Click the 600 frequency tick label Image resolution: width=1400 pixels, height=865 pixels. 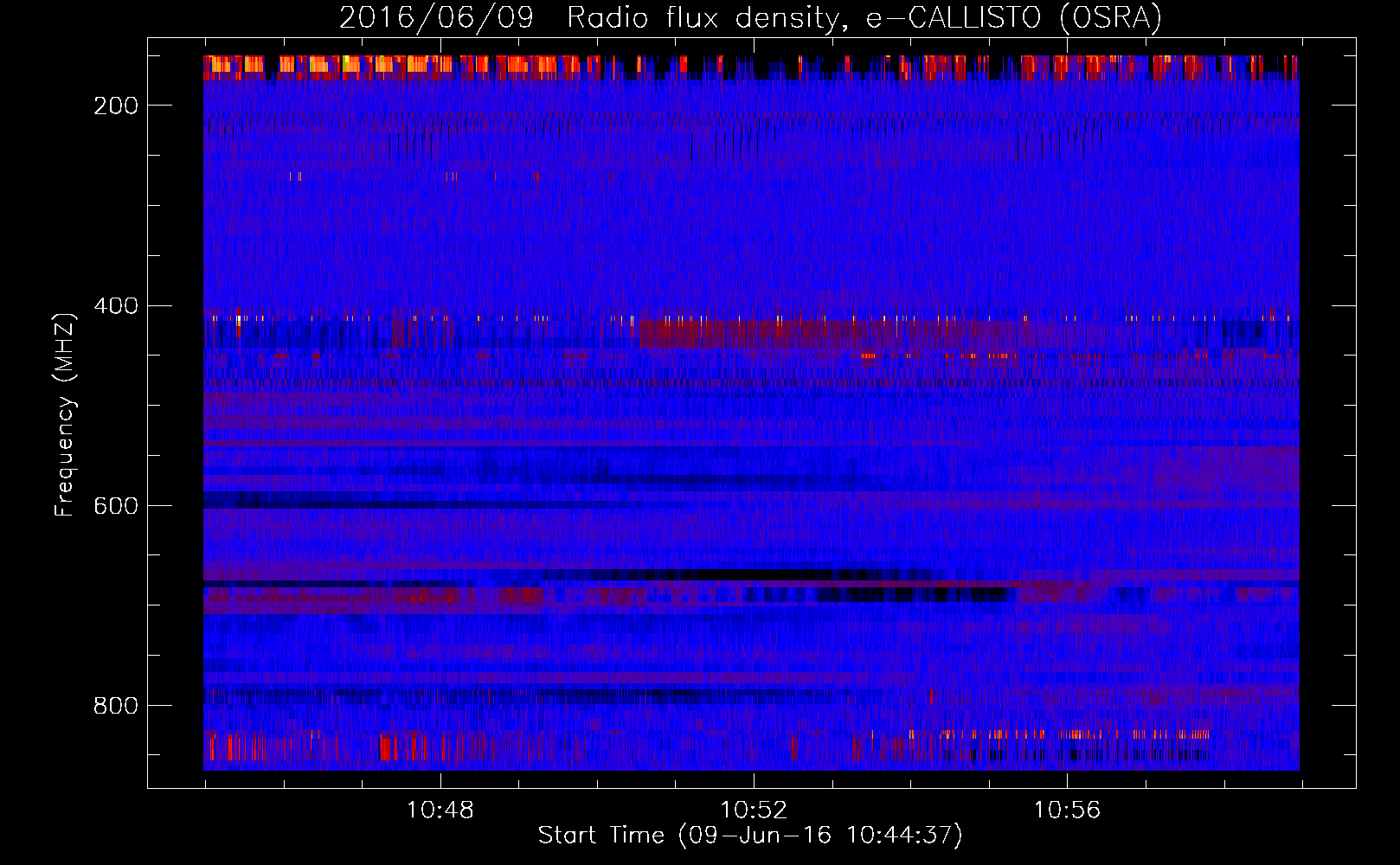click(116, 506)
